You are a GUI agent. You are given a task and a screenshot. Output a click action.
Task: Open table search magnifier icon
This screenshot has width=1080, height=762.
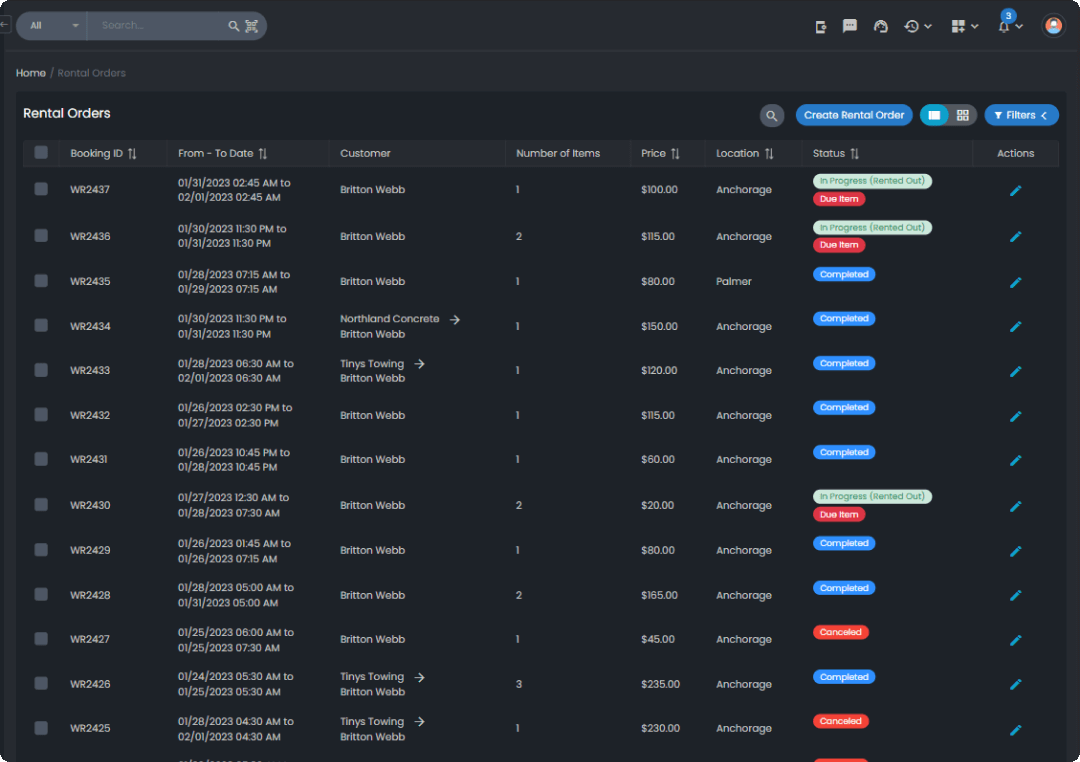[771, 115]
